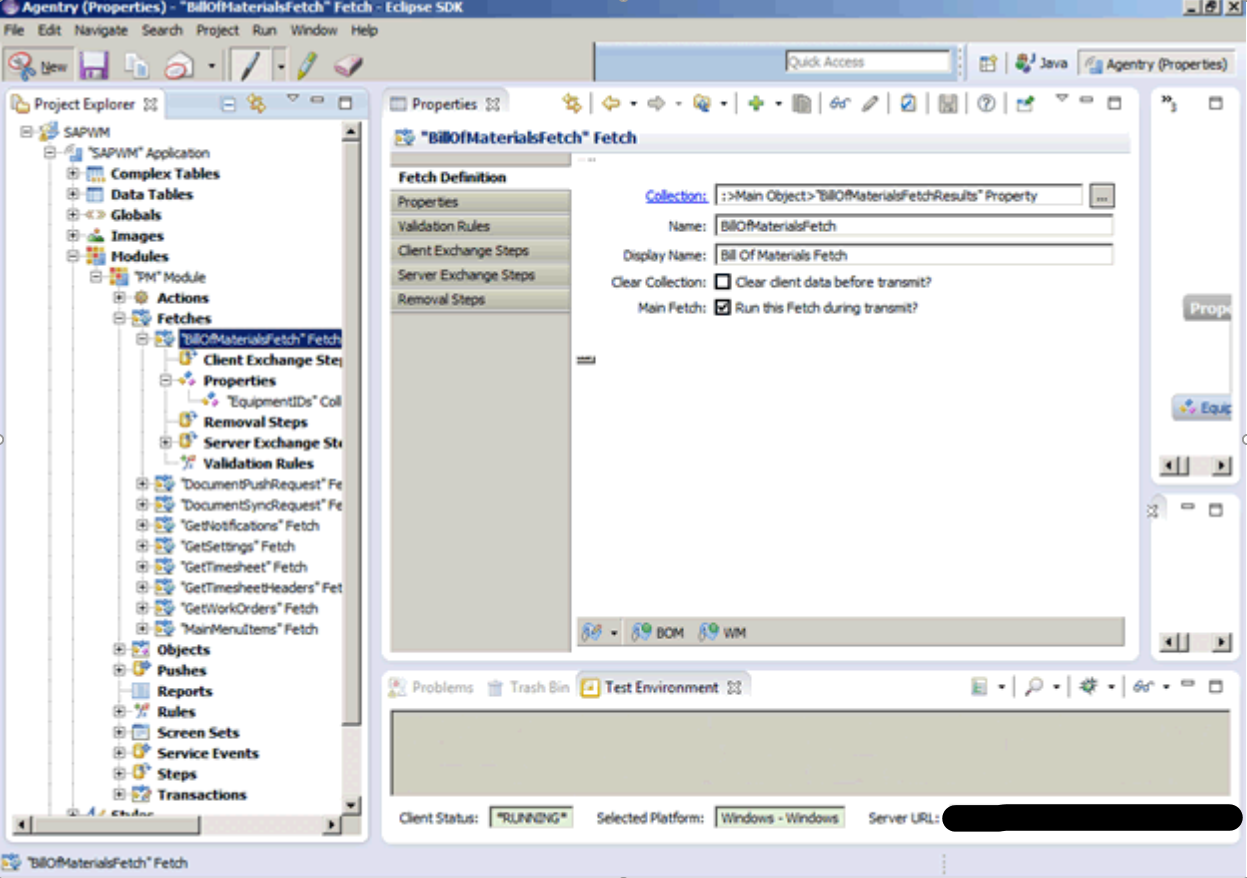
Task: Save with the purple floppy disk icon
Action: (x=94, y=66)
